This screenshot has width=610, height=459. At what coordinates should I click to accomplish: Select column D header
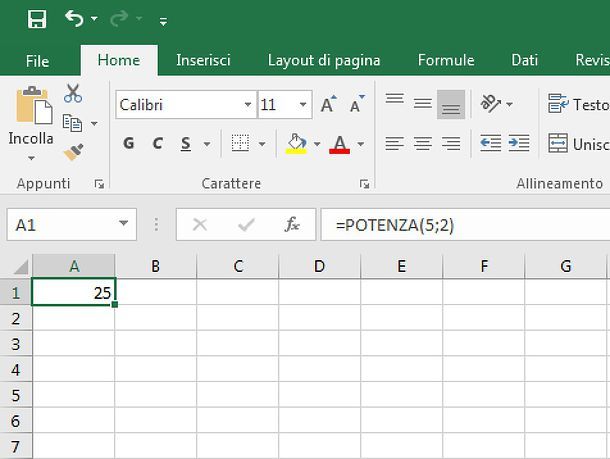click(x=319, y=266)
